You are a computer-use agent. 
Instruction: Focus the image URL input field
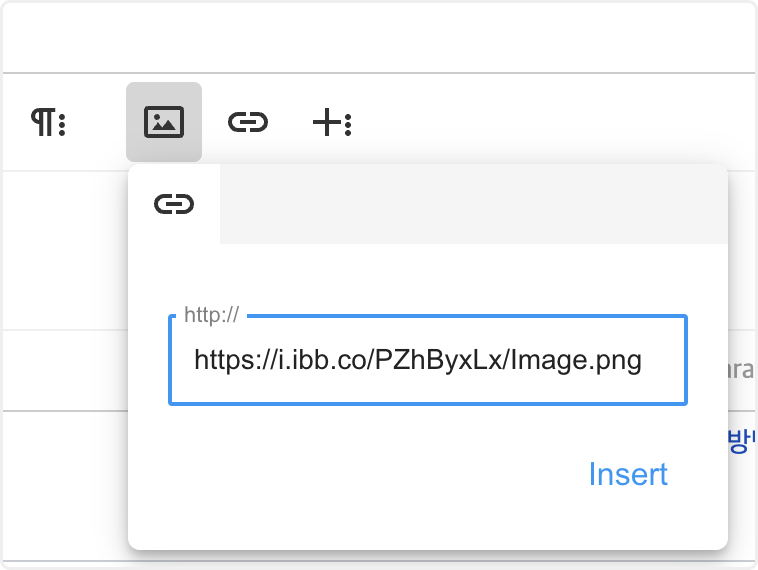[427, 360]
